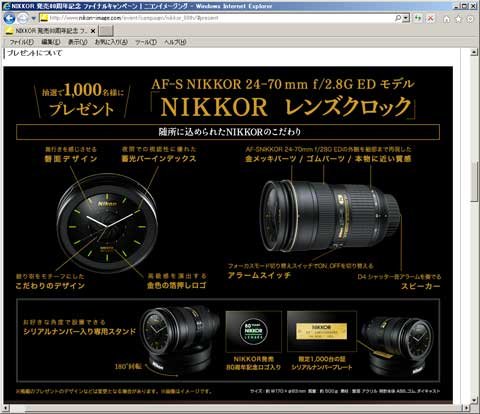This screenshot has height=414, width=480.
Task: Go back to the previous page
Action: (9, 18)
